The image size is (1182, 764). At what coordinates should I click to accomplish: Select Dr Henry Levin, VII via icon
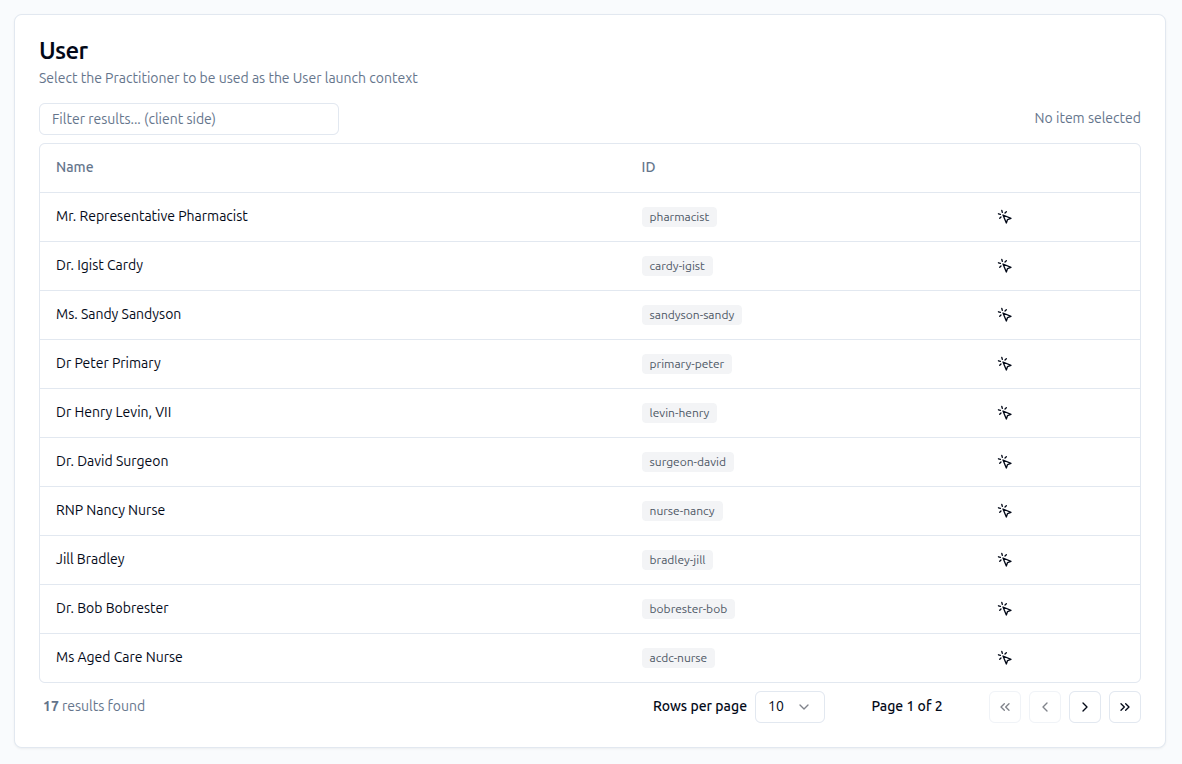(1005, 413)
